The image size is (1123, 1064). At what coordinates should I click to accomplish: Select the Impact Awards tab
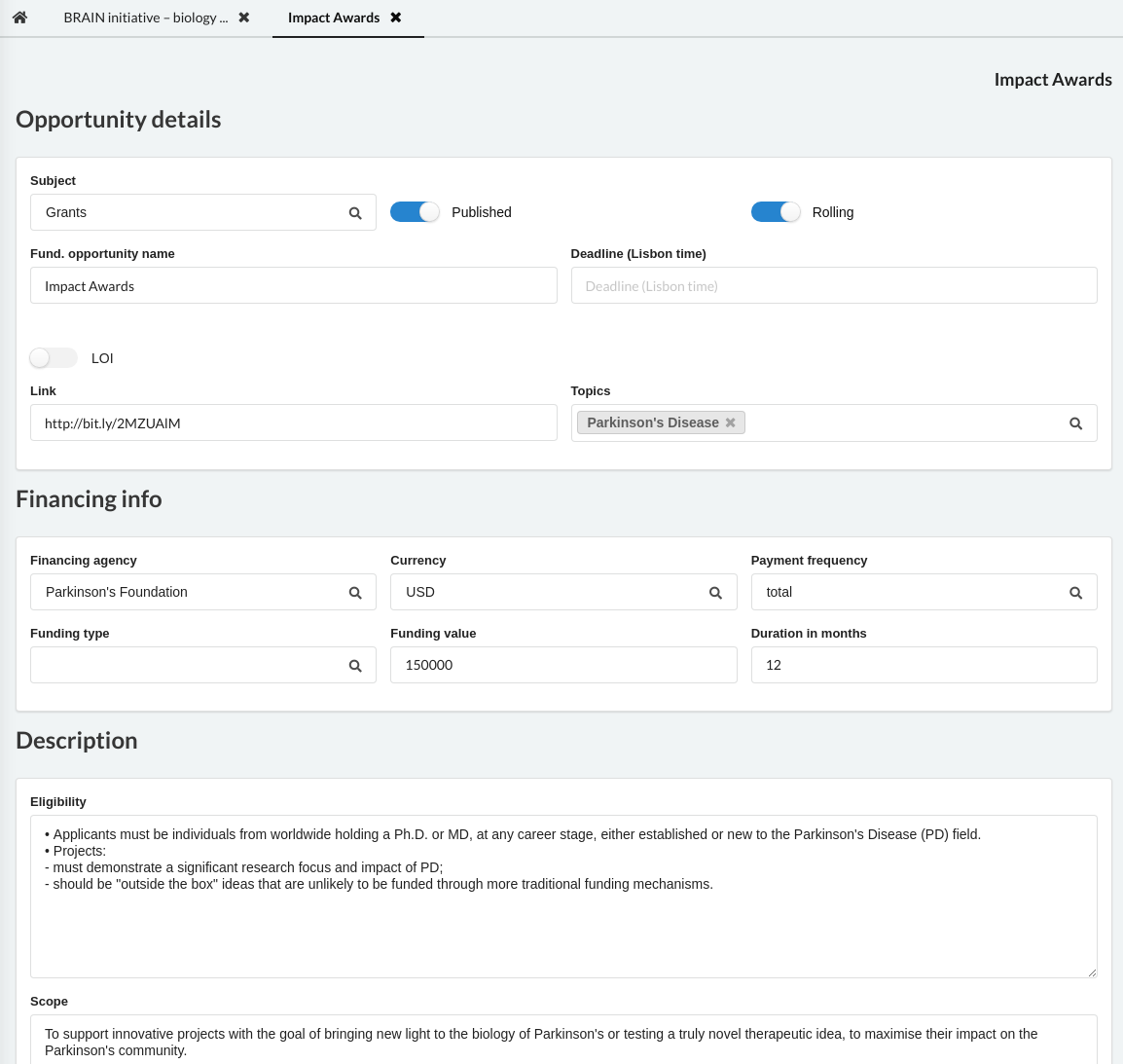(334, 18)
